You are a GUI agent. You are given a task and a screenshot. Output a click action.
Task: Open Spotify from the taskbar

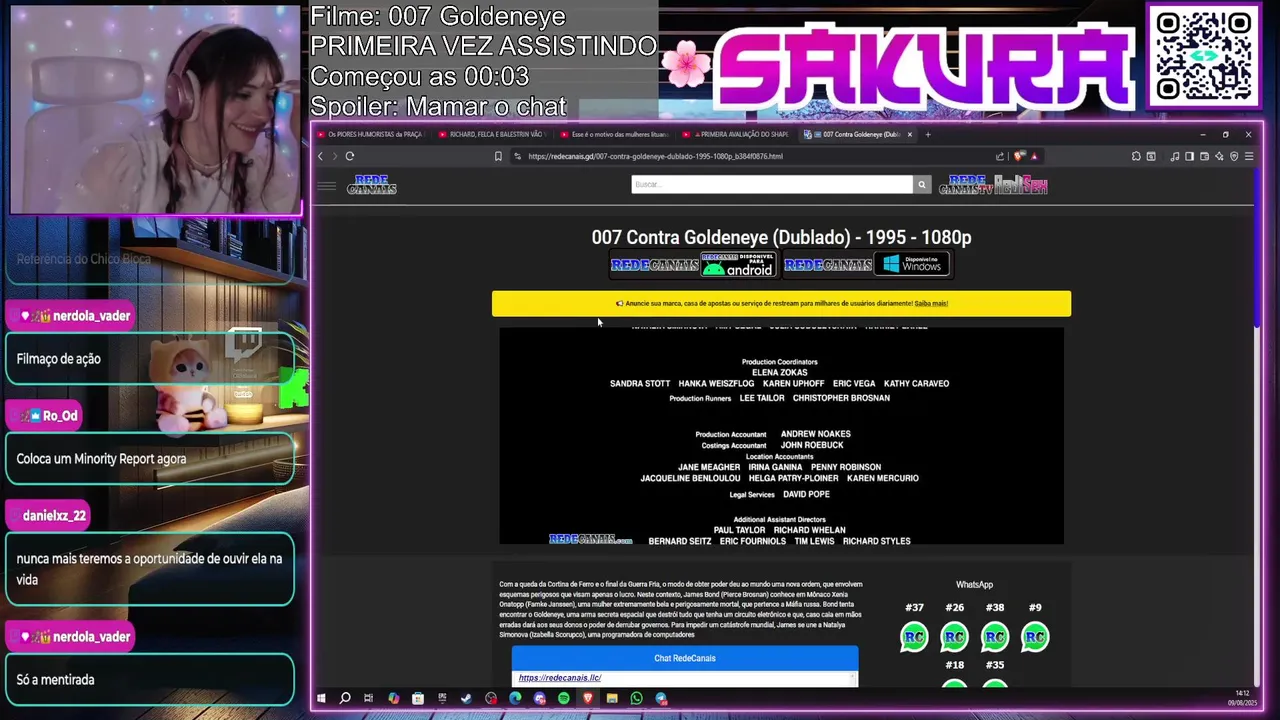564,698
